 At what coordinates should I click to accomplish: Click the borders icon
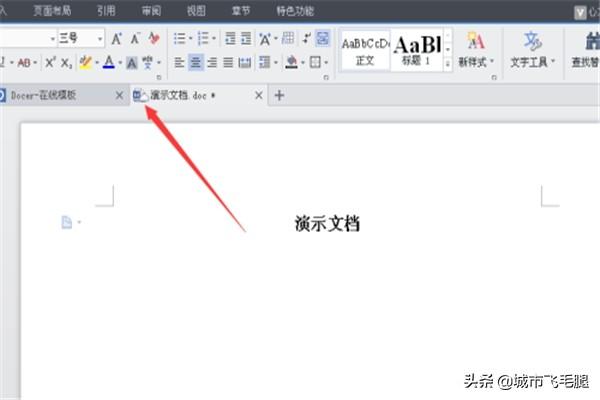(x=315, y=62)
